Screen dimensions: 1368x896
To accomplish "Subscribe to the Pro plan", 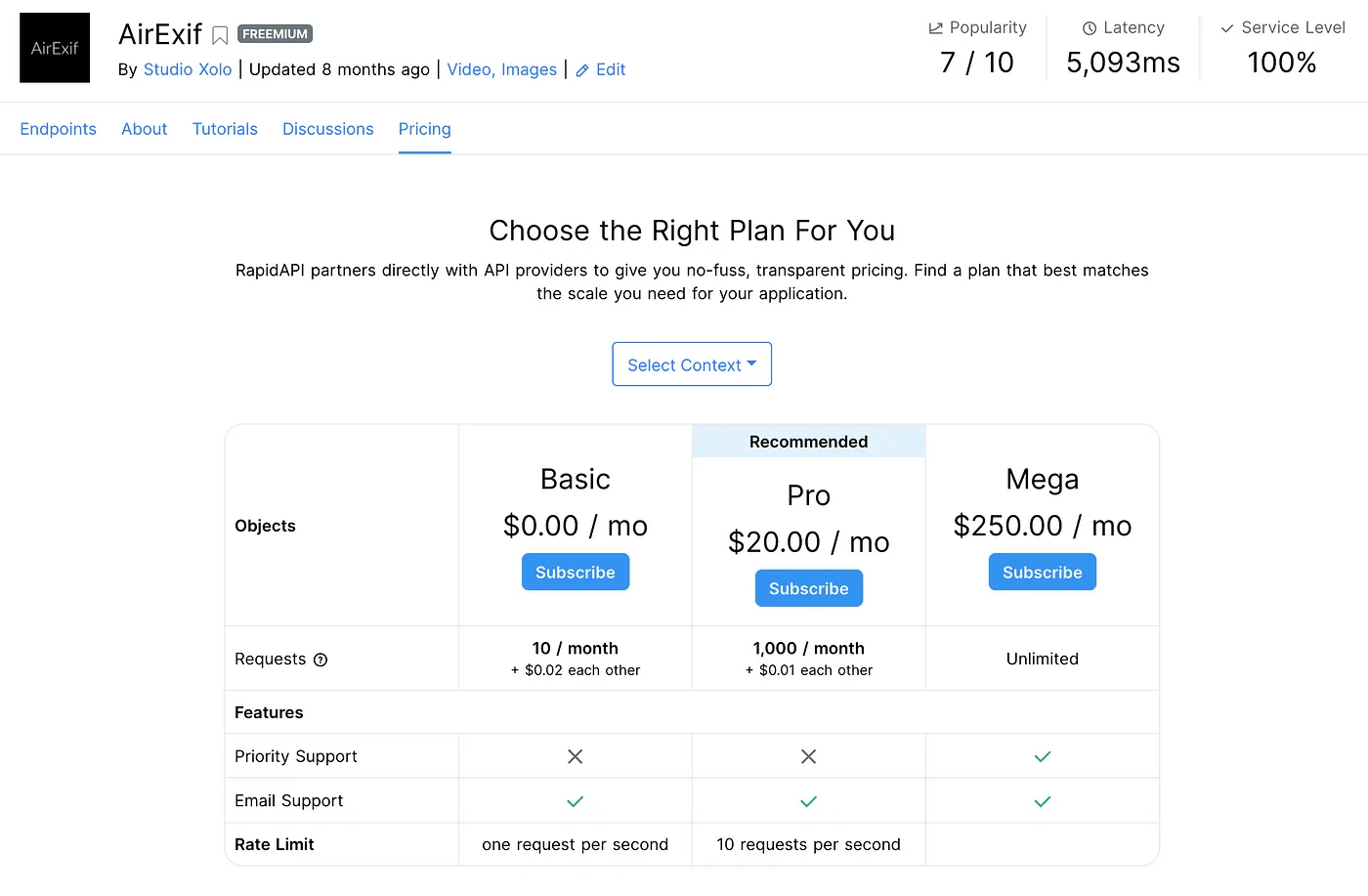I will coord(809,589).
